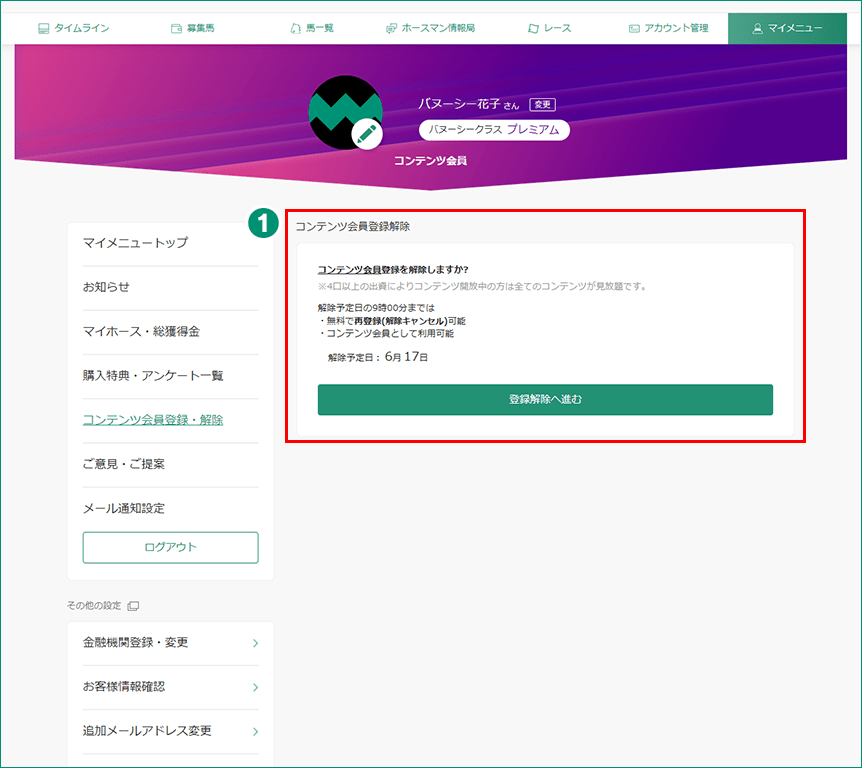Viewport: 862px width, 768px height.
Task: Select the マイメニュー tab
Action: tap(787, 28)
